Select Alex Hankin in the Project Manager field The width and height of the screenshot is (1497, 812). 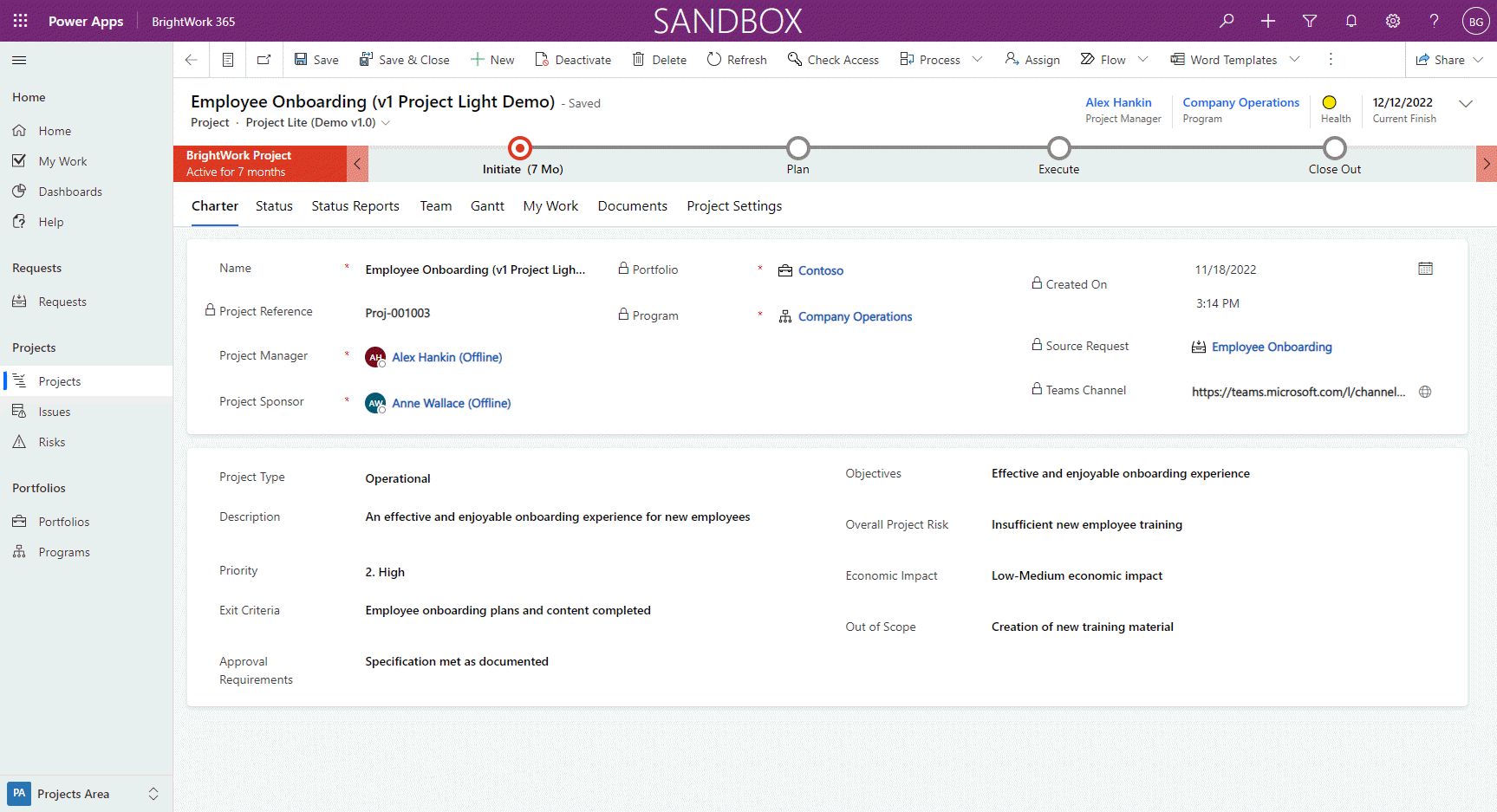click(446, 356)
